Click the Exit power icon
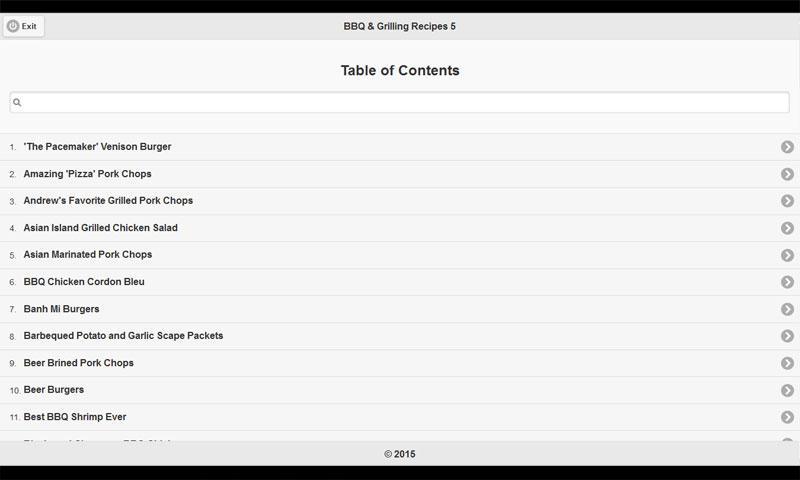This screenshot has height=480, width=800. tap(13, 26)
